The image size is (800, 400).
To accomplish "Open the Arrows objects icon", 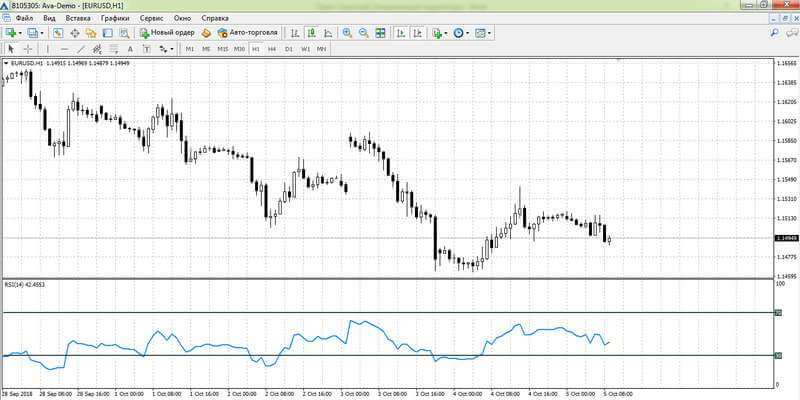I will coord(163,49).
